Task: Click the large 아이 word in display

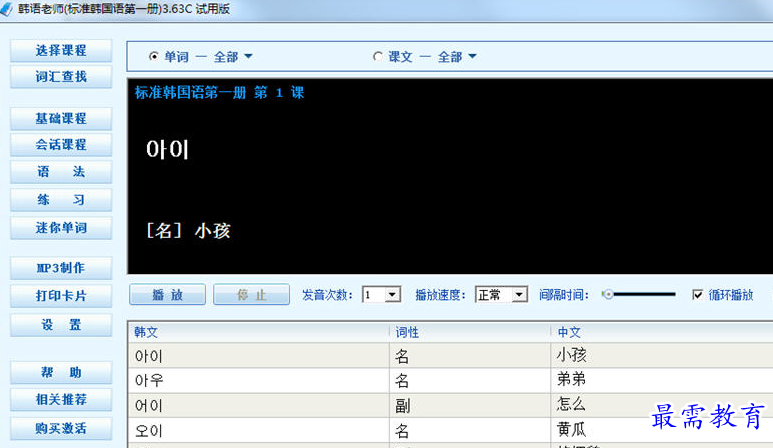Action: tap(168, 149)
